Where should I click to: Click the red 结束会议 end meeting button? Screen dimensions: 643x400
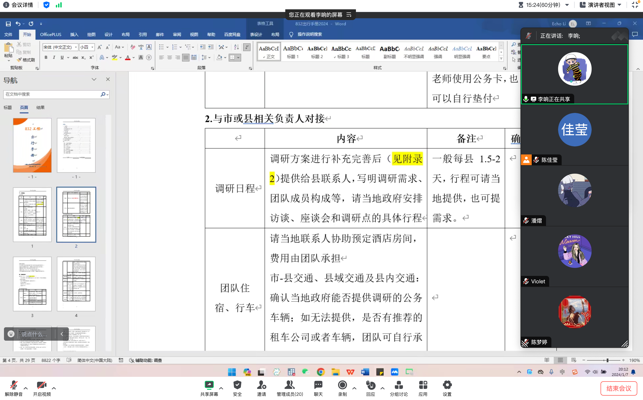618,388
